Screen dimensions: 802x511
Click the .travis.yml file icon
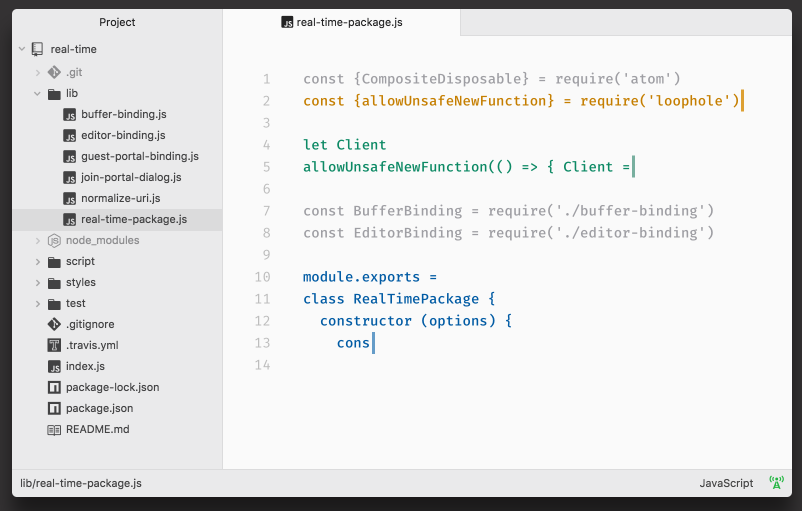[54, 345]
